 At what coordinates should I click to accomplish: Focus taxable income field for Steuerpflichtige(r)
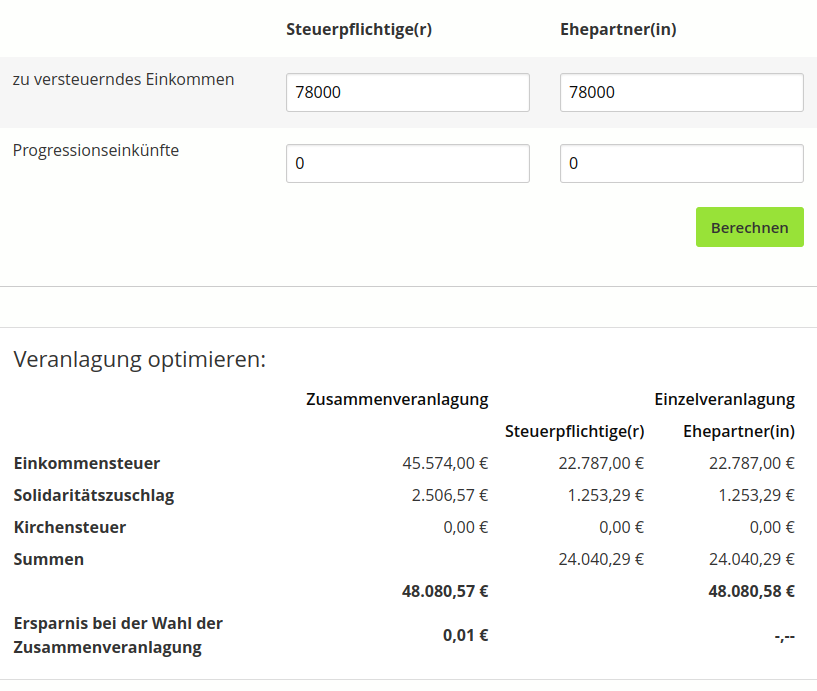(407, 93)
